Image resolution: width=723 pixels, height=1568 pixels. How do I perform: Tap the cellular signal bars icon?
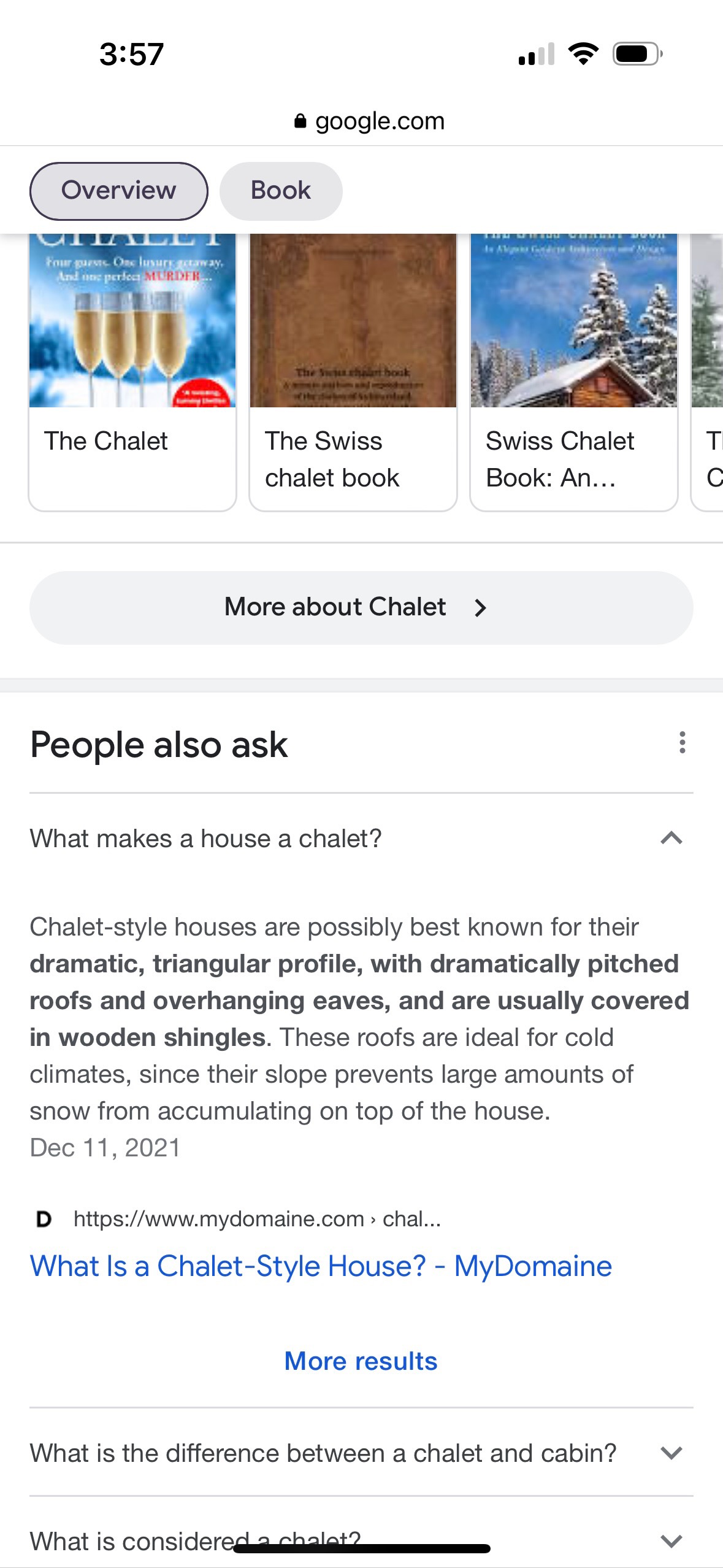[536, 54]
